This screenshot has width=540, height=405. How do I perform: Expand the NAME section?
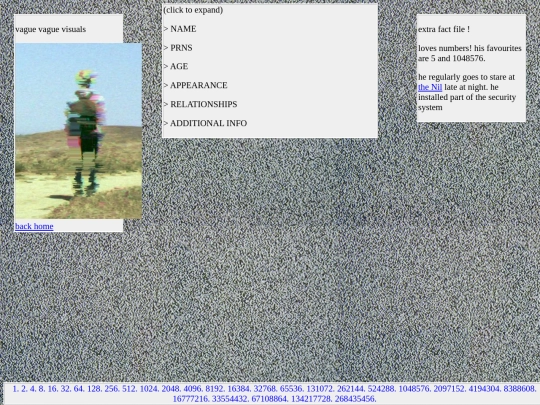(180, 29)
